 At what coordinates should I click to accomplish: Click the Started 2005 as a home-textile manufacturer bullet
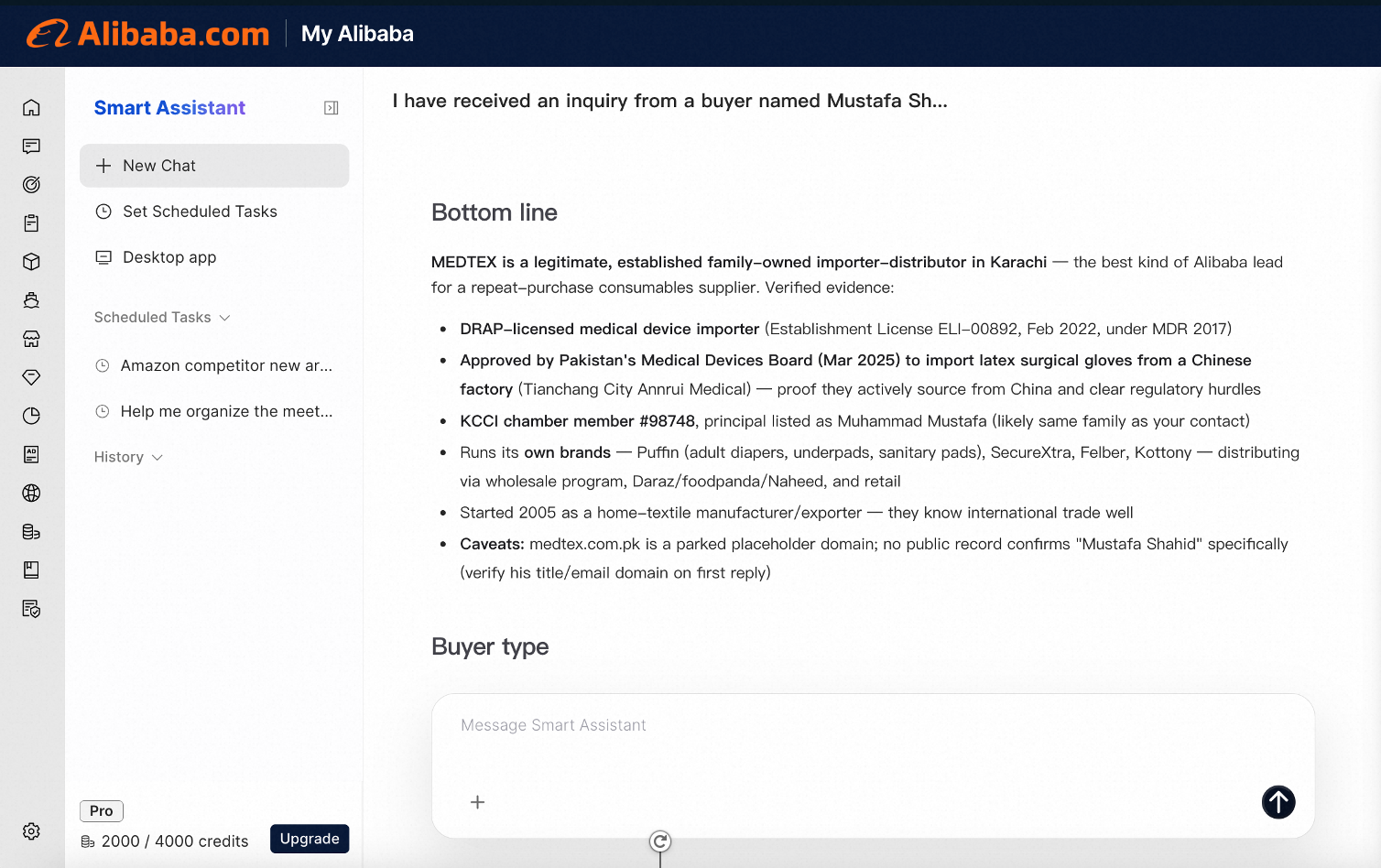[797, 513]
